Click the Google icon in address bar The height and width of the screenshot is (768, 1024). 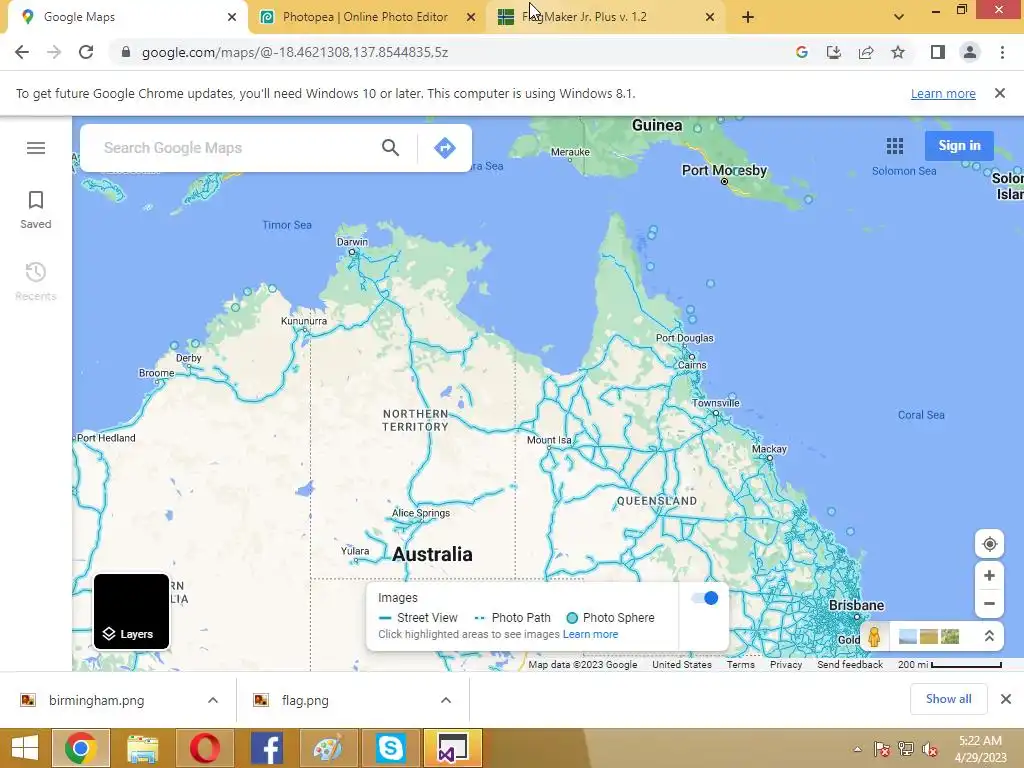pos(802,52)
